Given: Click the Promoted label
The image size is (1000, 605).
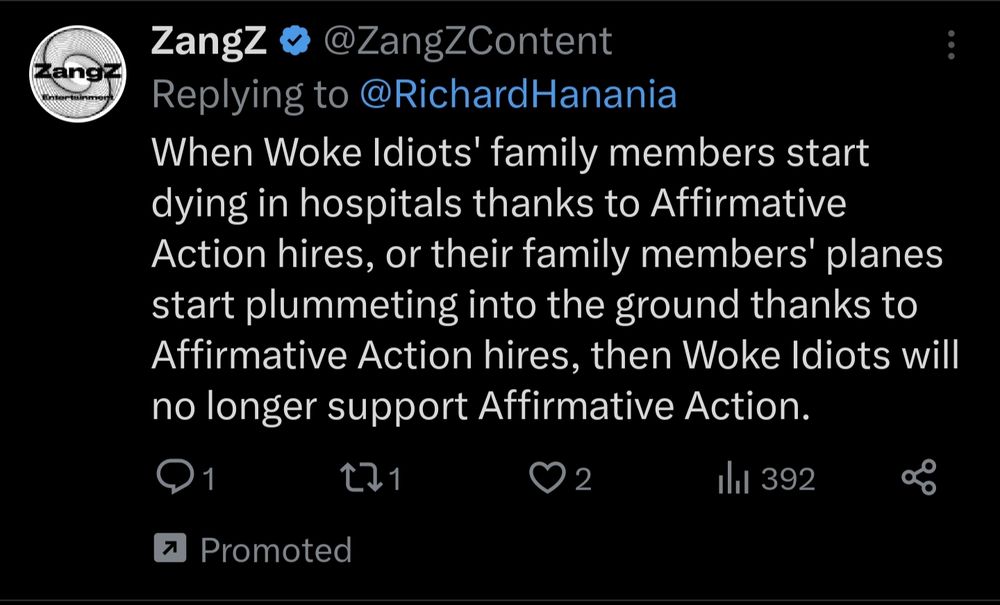Looking at the screenshot, I should point(276,550).
